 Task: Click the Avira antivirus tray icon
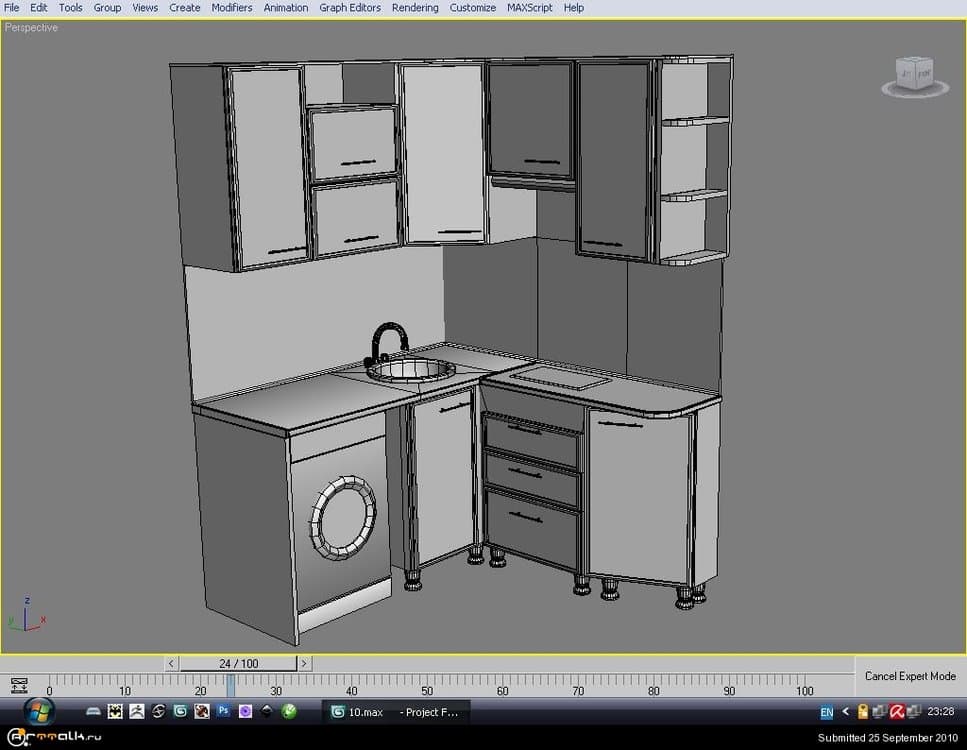[897, 712]
